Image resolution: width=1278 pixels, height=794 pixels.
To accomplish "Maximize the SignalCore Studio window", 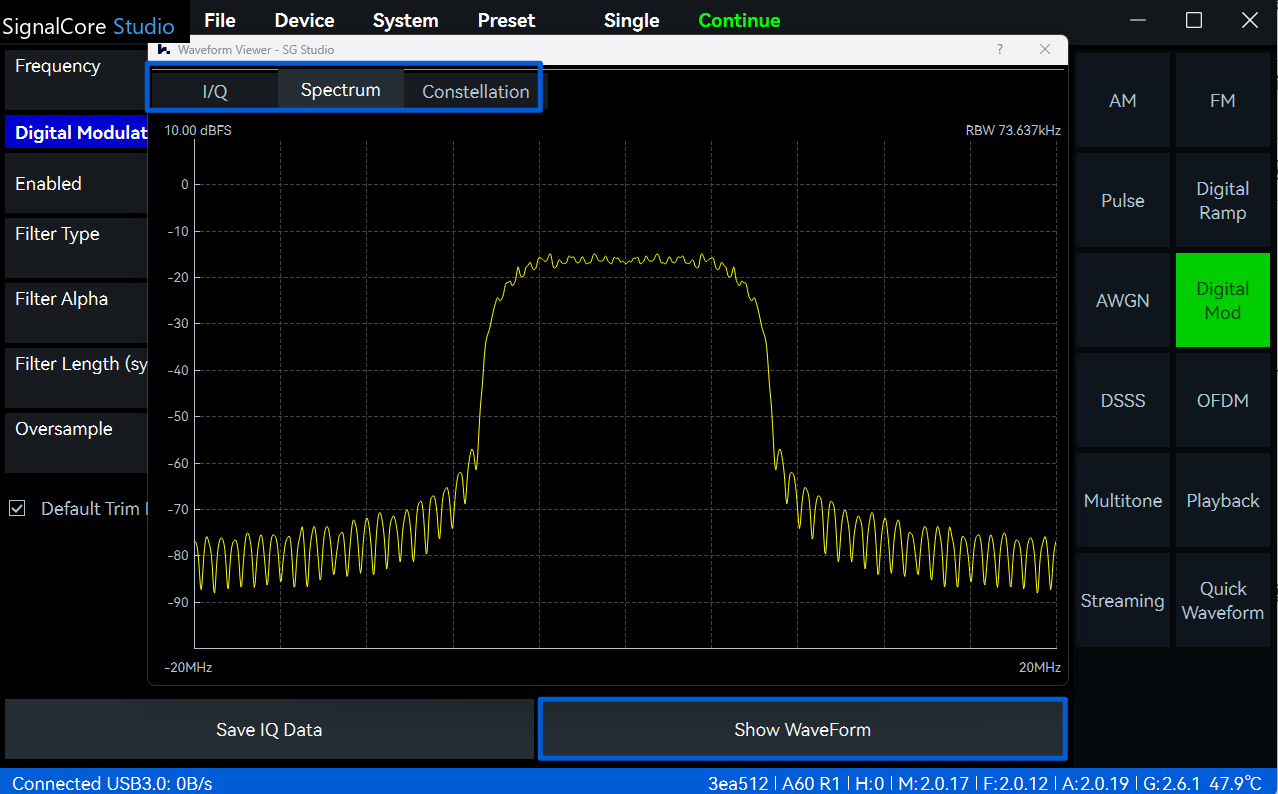I will click(x=1194, y=20).
